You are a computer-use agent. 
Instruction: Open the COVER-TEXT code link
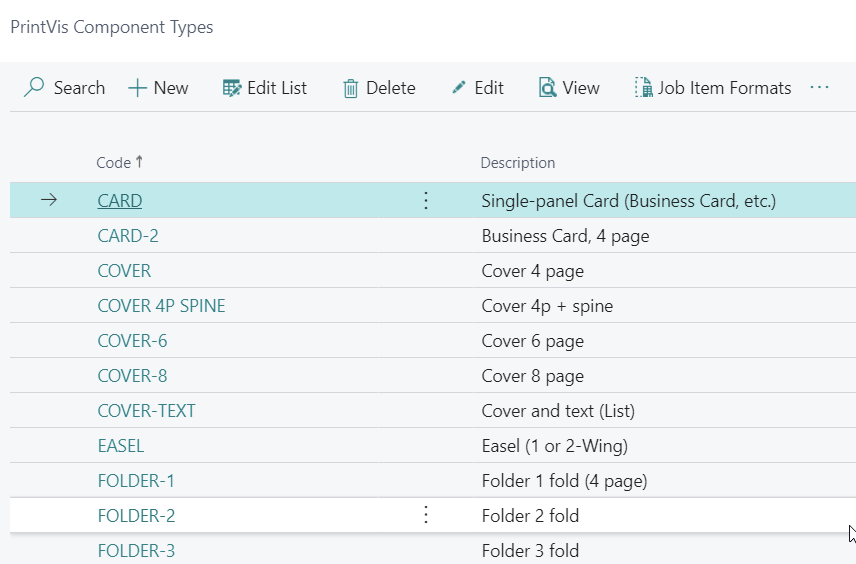point(146,411)
